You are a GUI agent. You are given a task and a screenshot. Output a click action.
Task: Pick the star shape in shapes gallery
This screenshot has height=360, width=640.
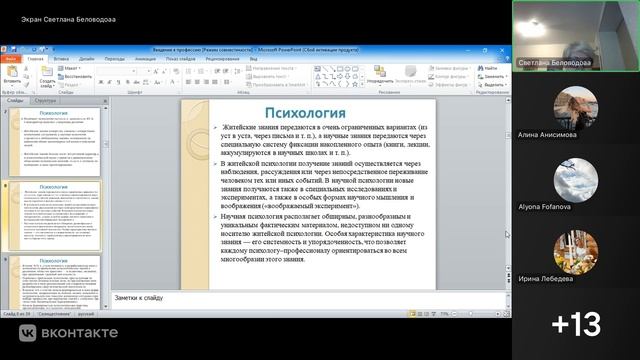355,84
